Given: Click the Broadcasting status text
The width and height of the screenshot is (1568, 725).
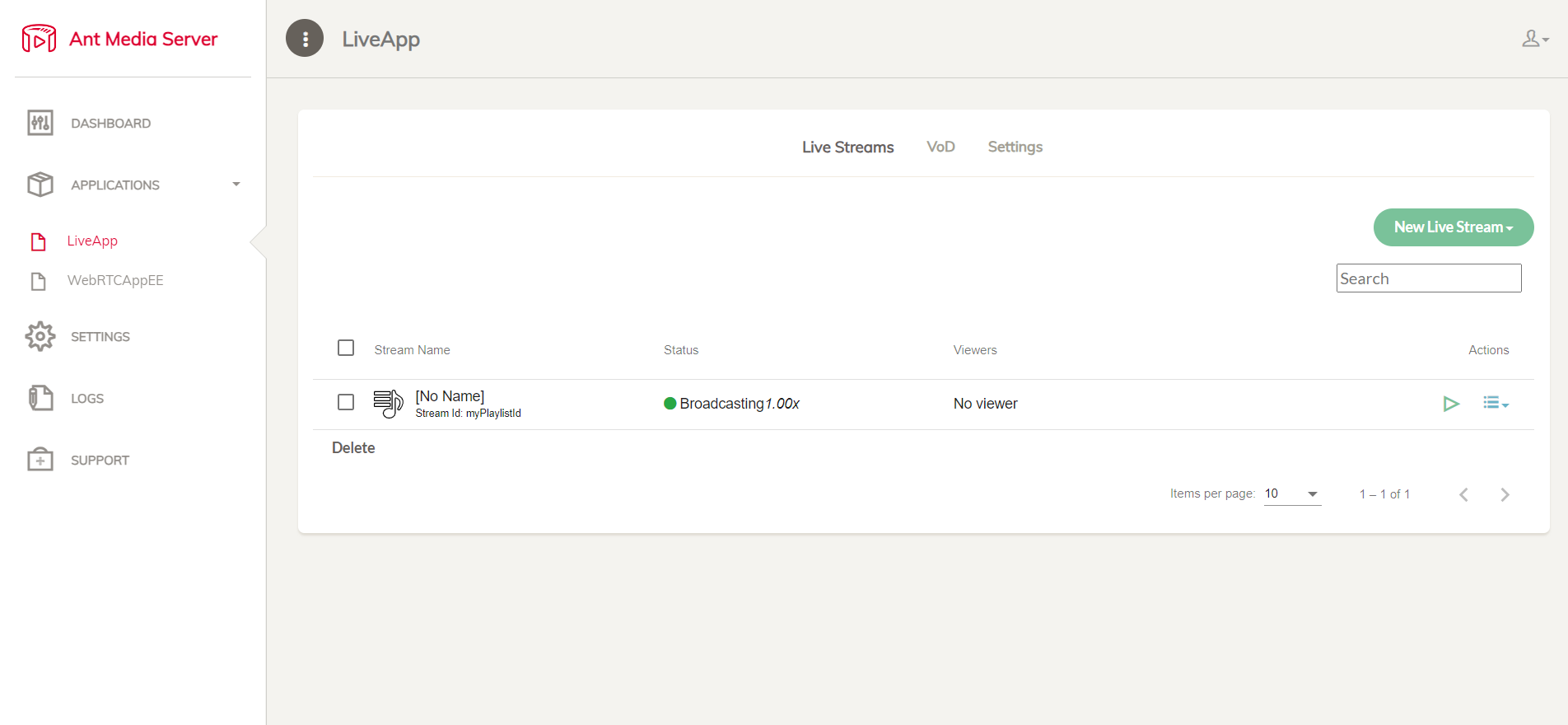Looking at the screenshot, I should 721,404.
